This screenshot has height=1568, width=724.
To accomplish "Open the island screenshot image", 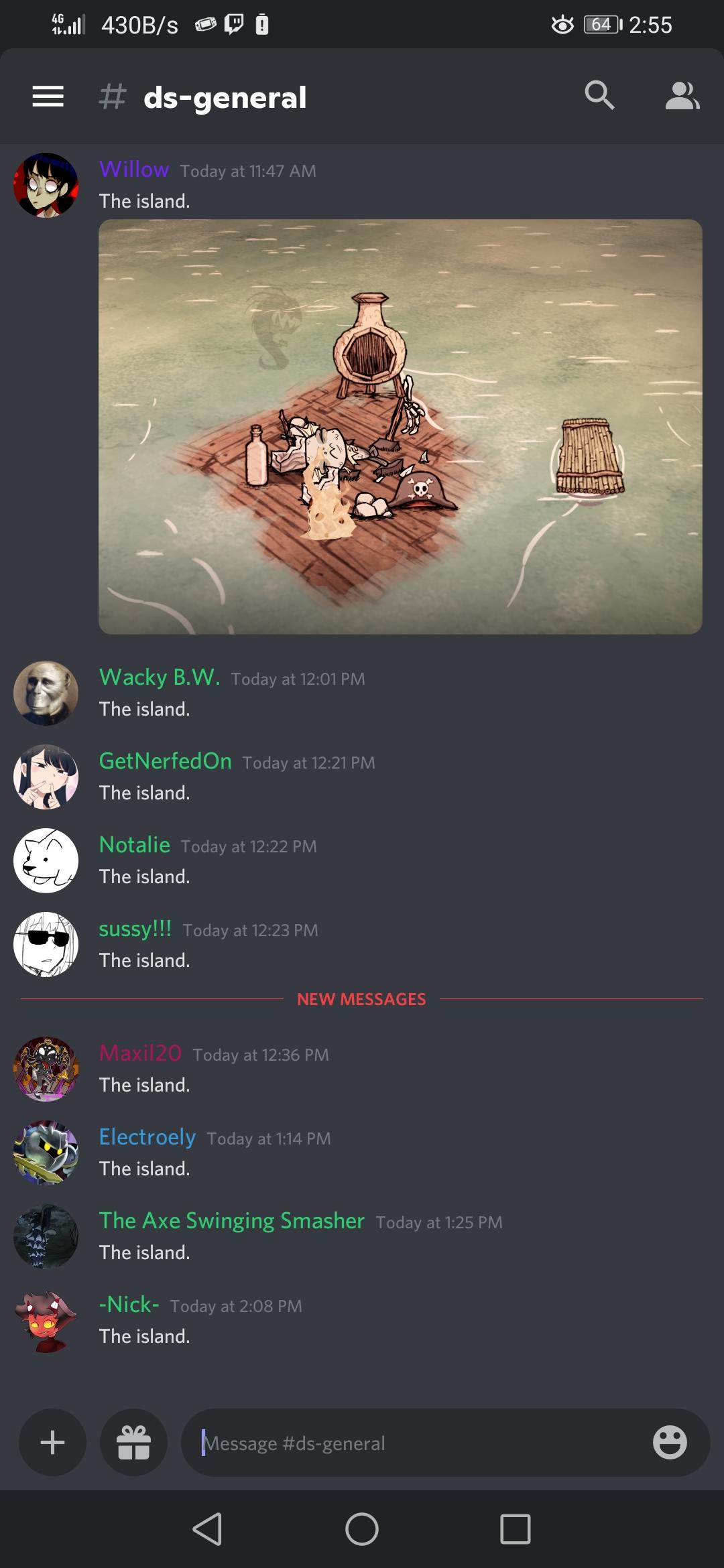I will (400, 426).
